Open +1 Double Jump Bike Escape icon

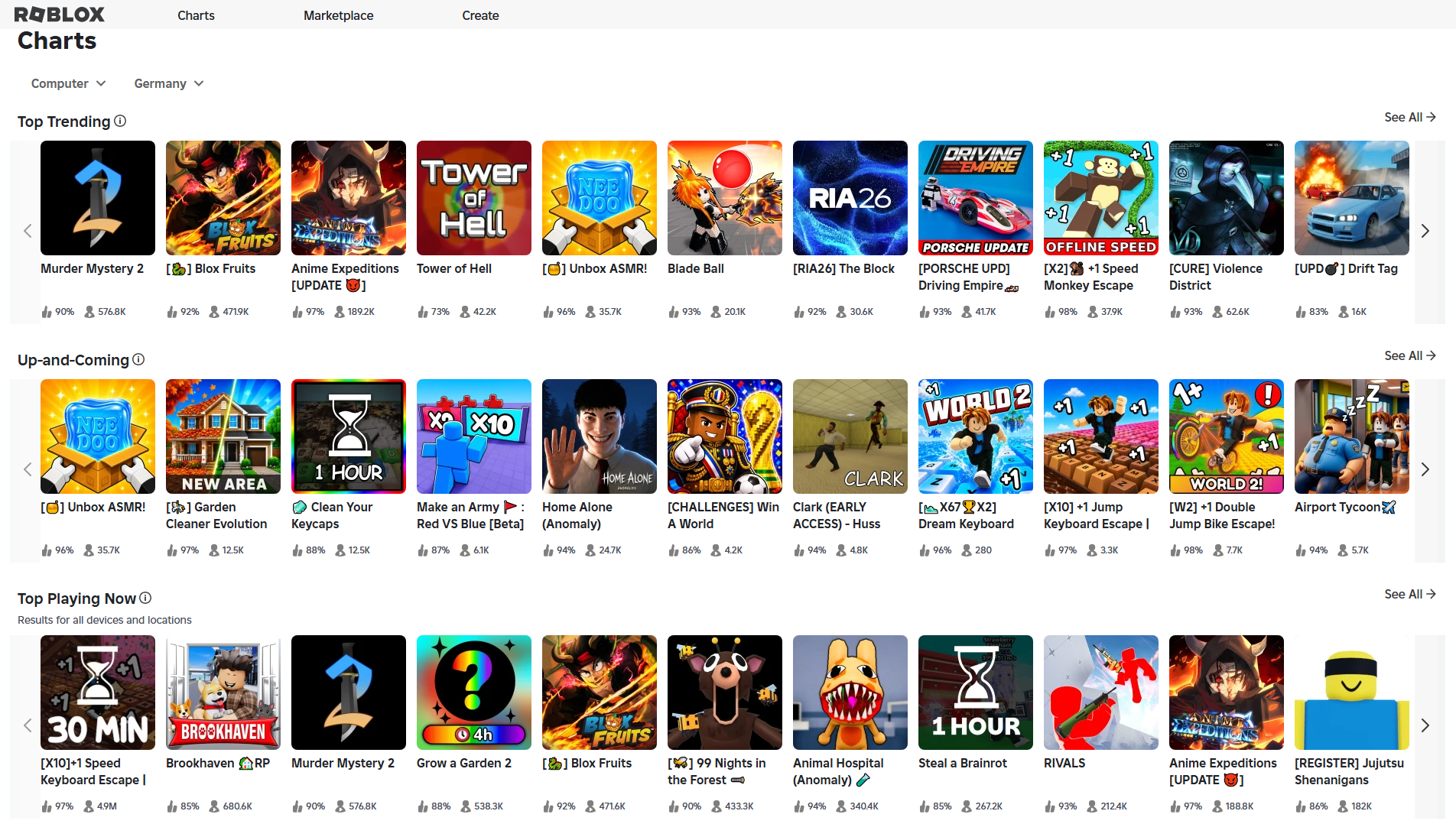(x=1227, y=436)
